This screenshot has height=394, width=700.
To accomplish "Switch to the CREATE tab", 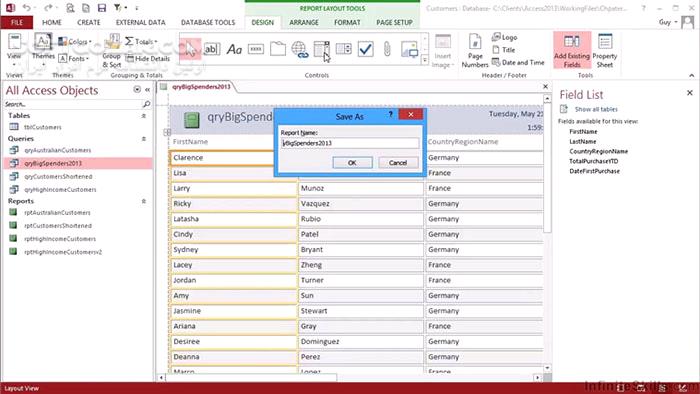I will [x=88, y=22].
